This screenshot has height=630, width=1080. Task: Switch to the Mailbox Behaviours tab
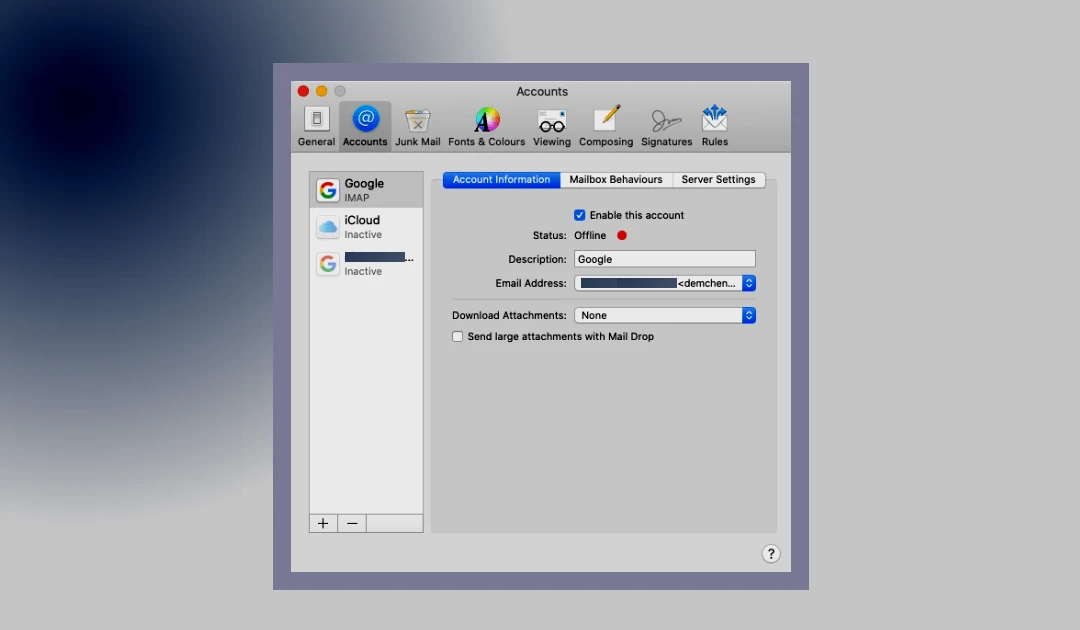(616, 180)
